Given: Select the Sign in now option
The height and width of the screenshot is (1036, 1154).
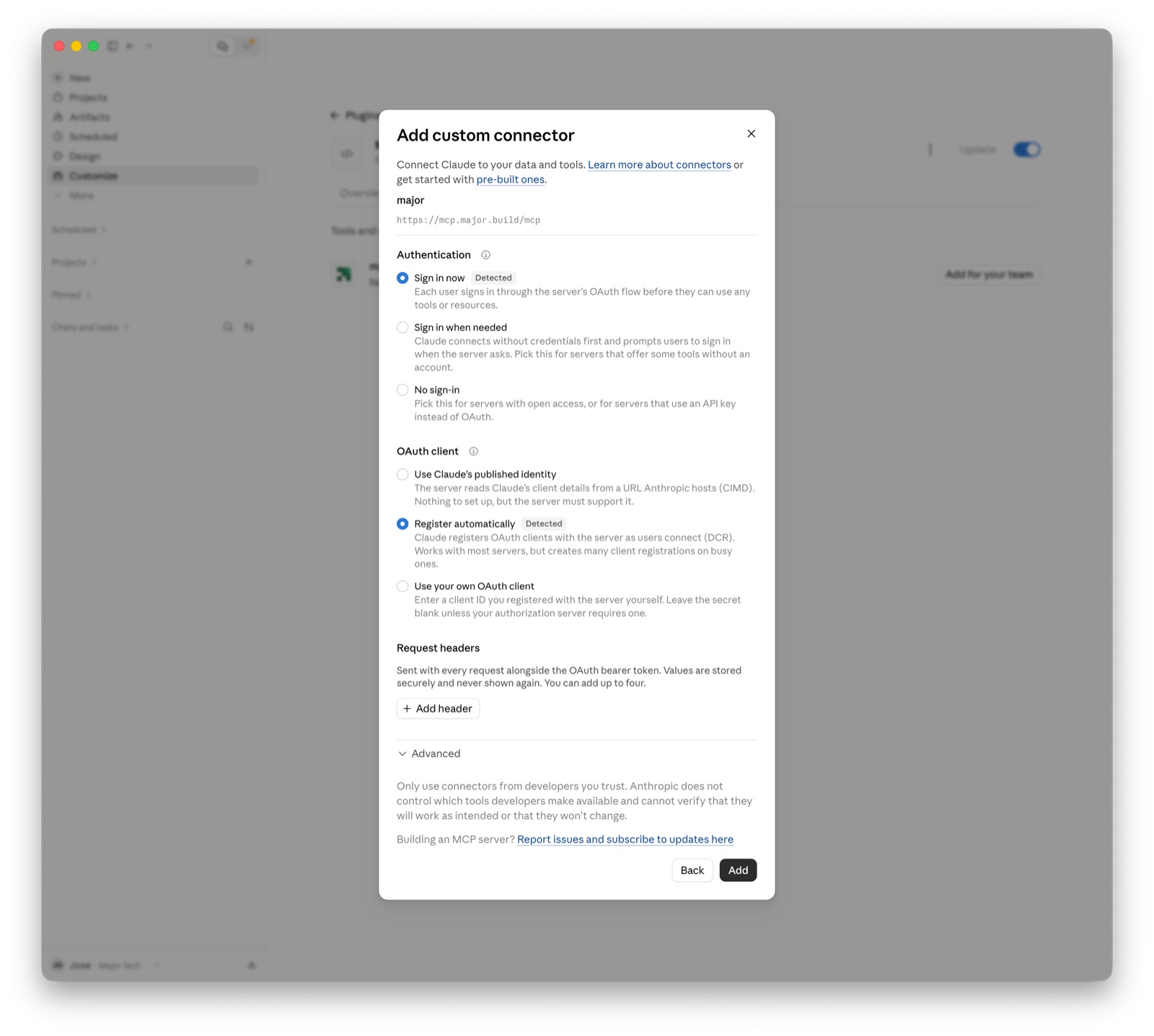Looking at the screenshot, I should [403, 278].
